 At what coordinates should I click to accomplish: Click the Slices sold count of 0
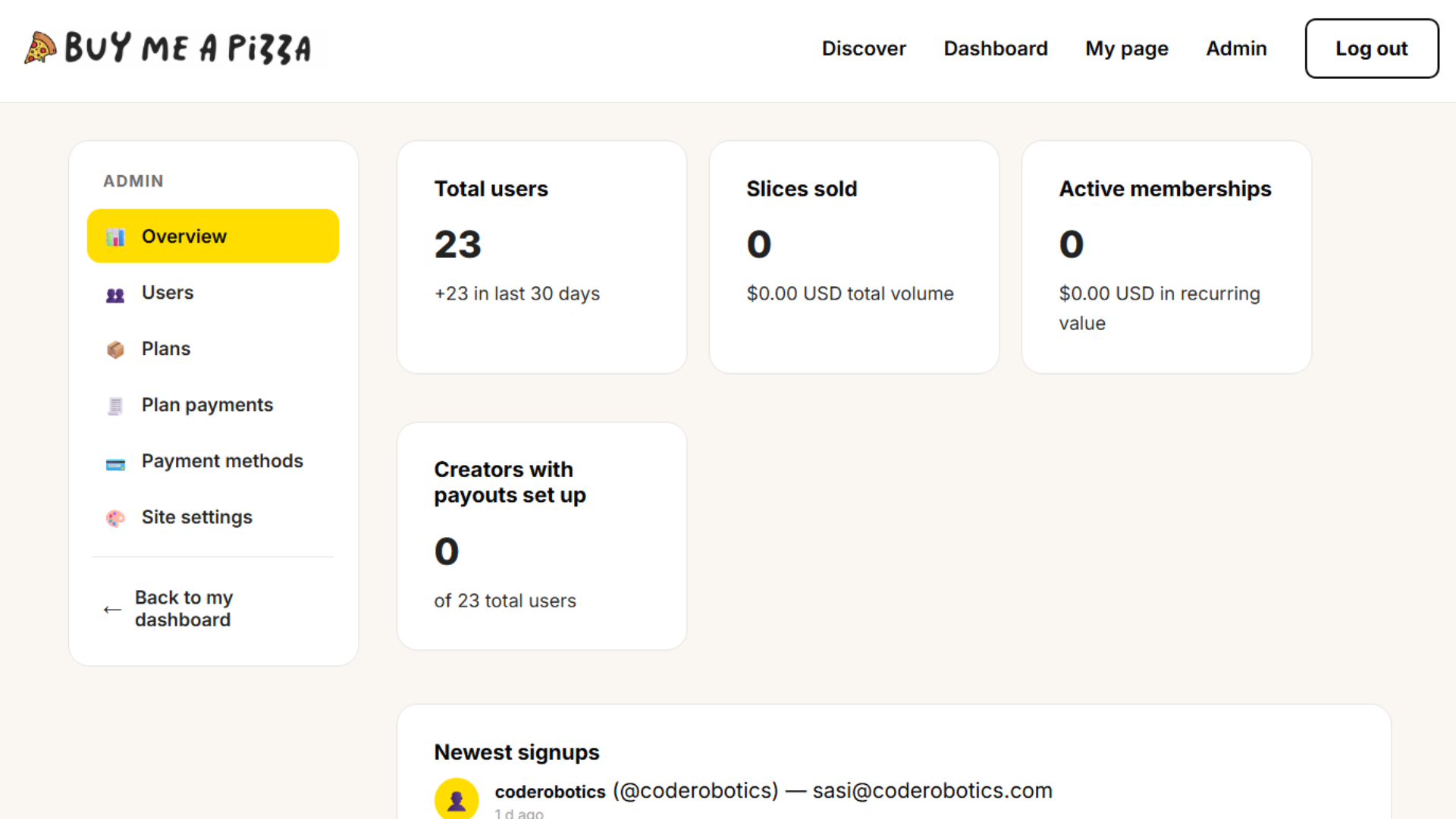pyautogui.click(x=758, y=244)
